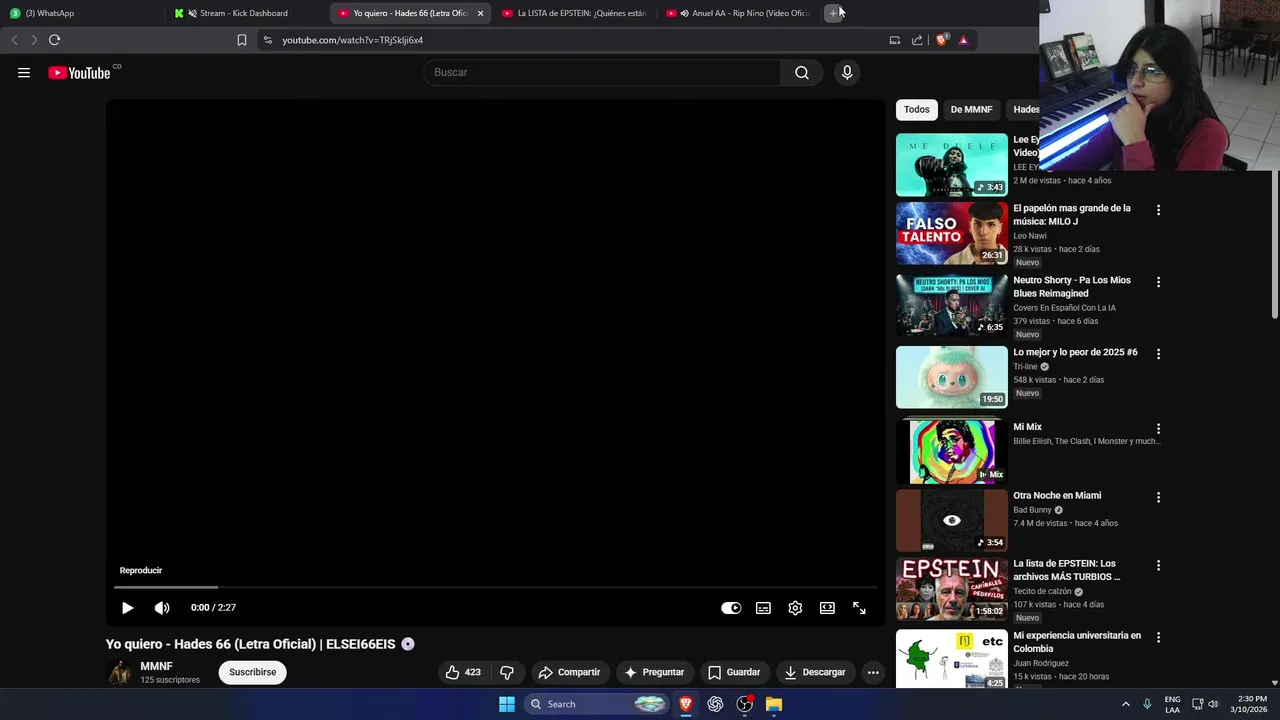This screenshot has width=1280, height=720.
Task: Switch to the La LISTA de EPSTEIN tab
Action: [x=576, y=13]
